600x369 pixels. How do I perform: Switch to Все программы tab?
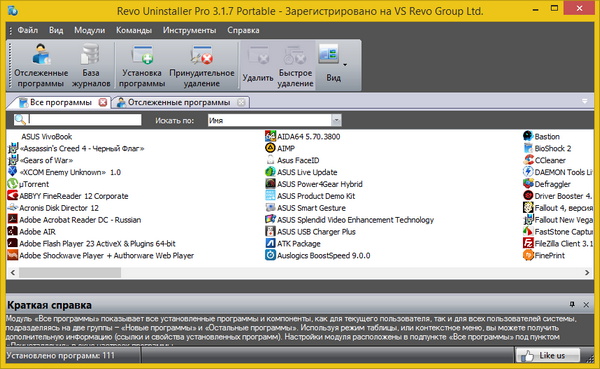(x=60, y=103)
